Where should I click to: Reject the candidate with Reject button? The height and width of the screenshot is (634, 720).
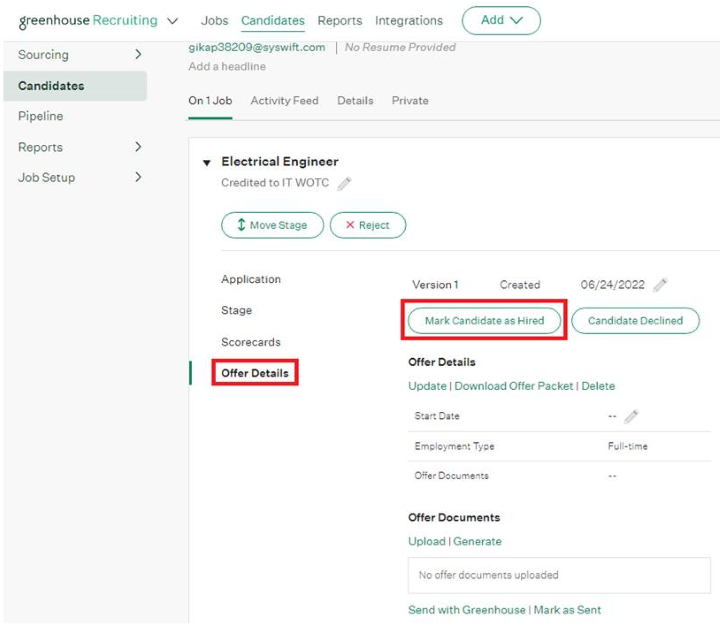tap(367, 225)
